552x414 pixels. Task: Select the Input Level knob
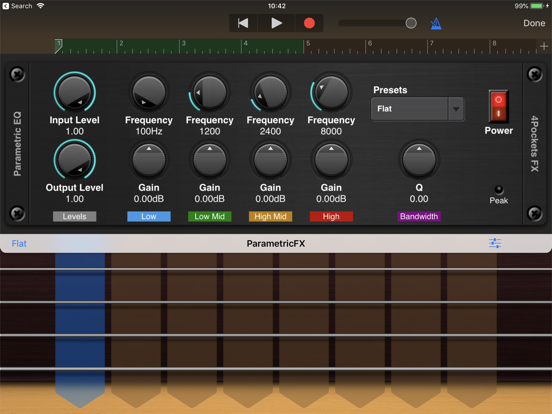coord(75,92)
